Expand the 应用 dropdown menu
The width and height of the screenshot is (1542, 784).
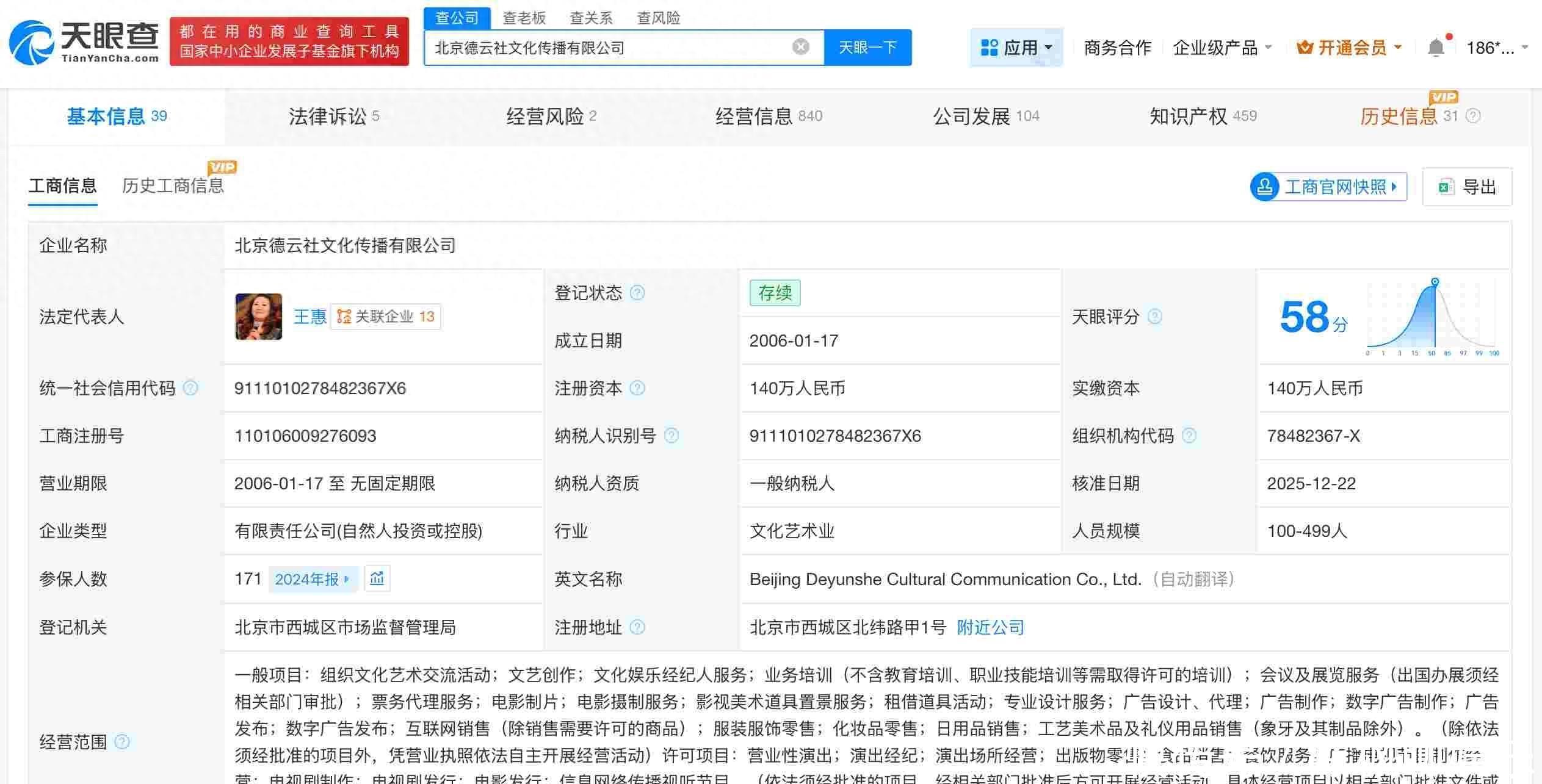(x=1016, y=48)
